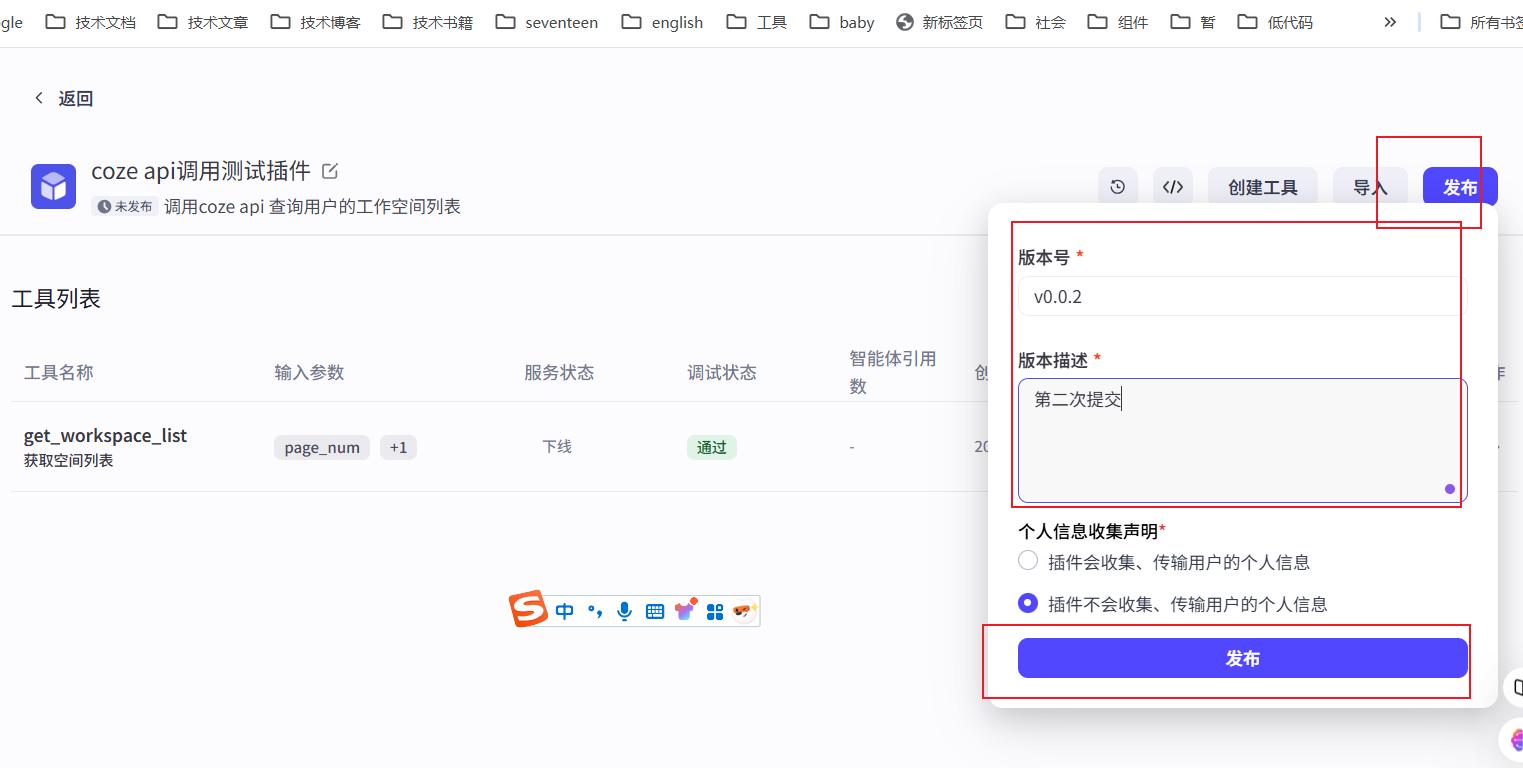1523x768 pixels.
Task: Open the code view icon button
Action: [1173, 187]
